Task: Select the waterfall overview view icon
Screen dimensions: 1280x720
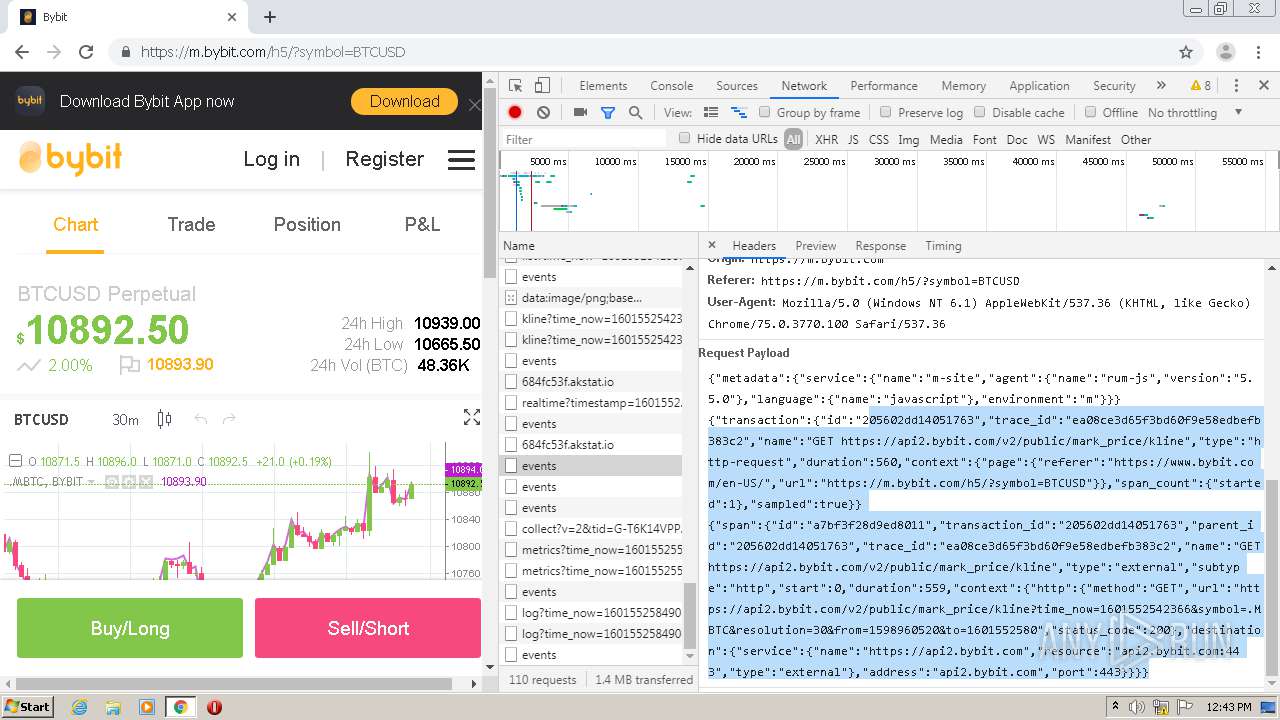Action: click(x=739, y=113)
